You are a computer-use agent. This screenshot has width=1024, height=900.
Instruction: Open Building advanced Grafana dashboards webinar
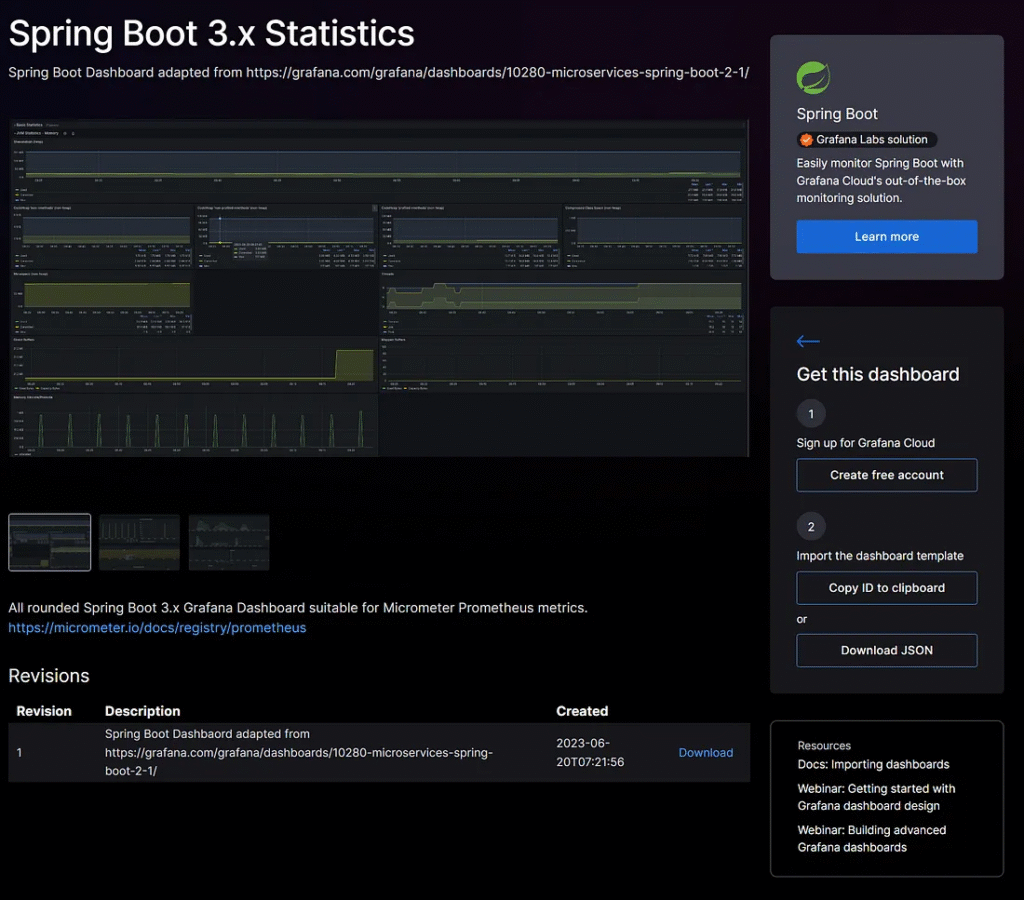(x=871, y=838)
